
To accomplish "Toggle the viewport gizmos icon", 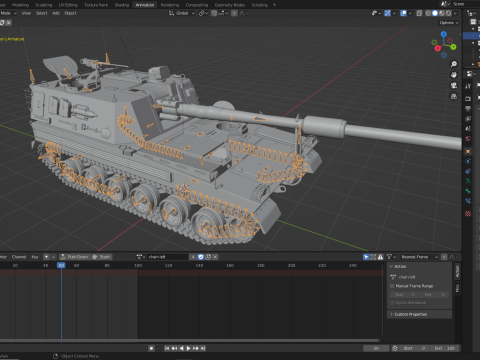I will (x=387, y=13).
